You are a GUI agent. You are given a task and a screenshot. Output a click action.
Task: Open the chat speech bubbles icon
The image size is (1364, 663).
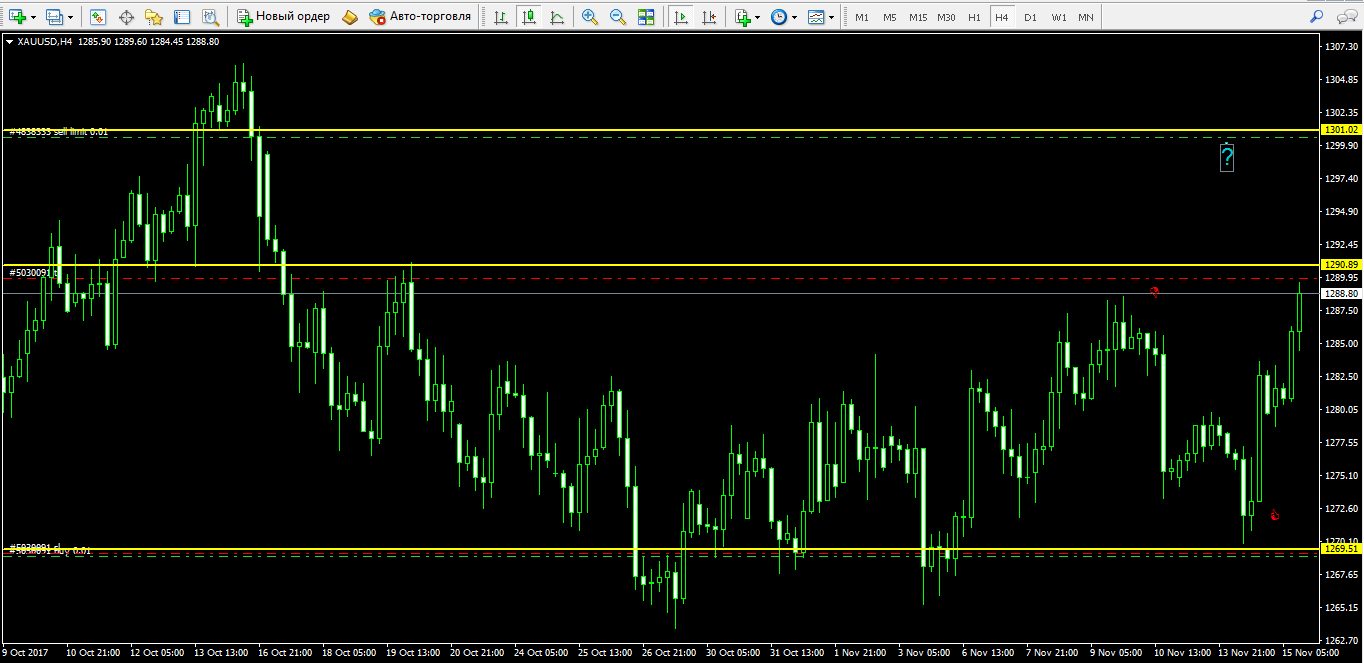pos(1344,17)
